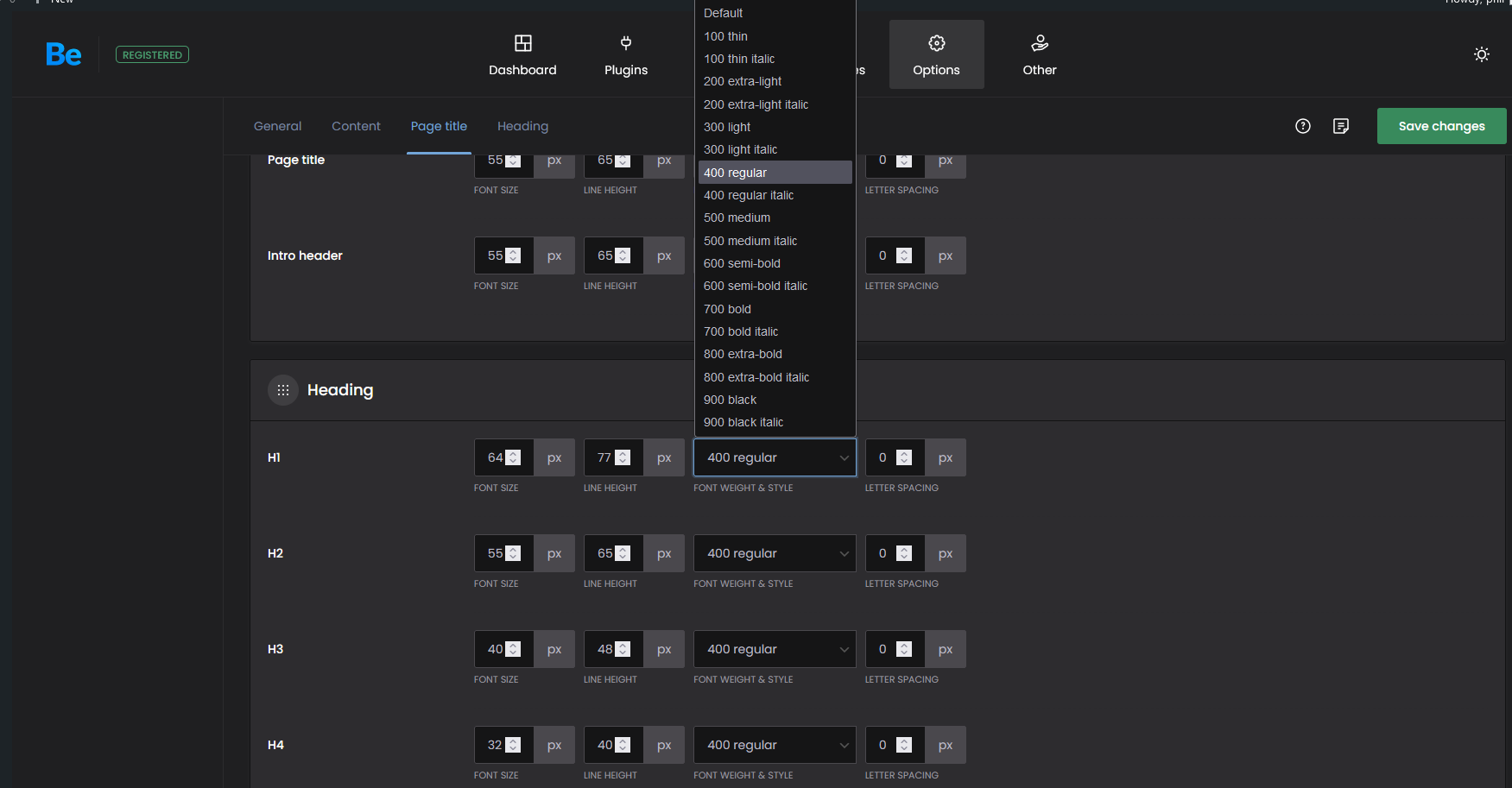Click the H3 line height stepper
Screen dimensions: 1512x788
point(623,649)
